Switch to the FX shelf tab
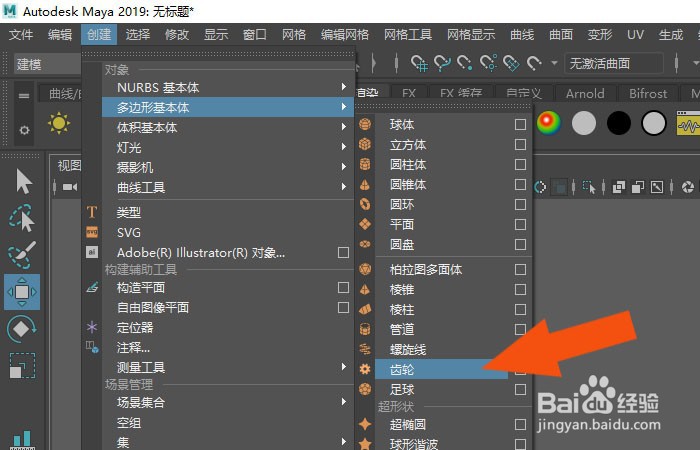The image size is (700, 450). pyautogui.click(x=408, y=93)
